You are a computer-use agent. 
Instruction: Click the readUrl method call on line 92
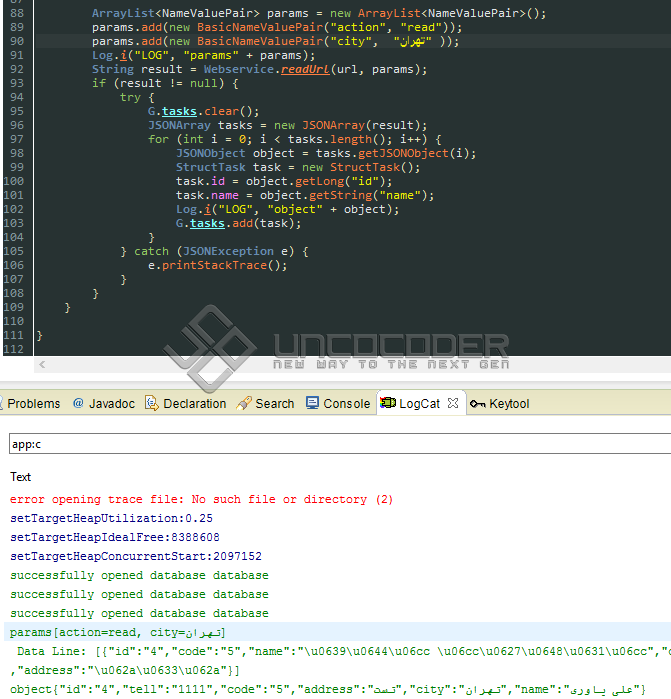(x=305, y=70)
